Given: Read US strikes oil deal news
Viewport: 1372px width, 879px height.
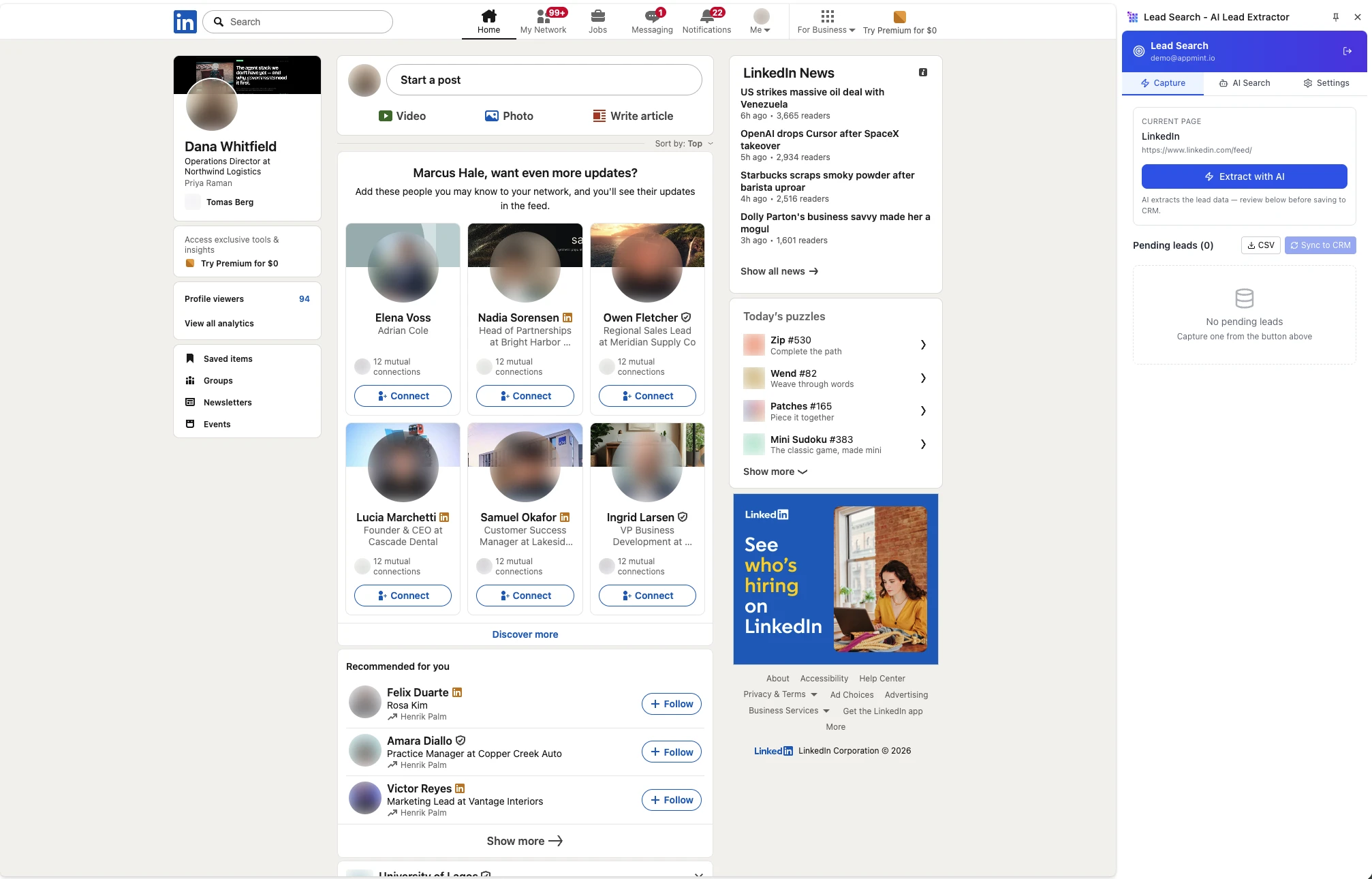Looking at the screenshot, I should pyautogui.click(x=812, y=98).
